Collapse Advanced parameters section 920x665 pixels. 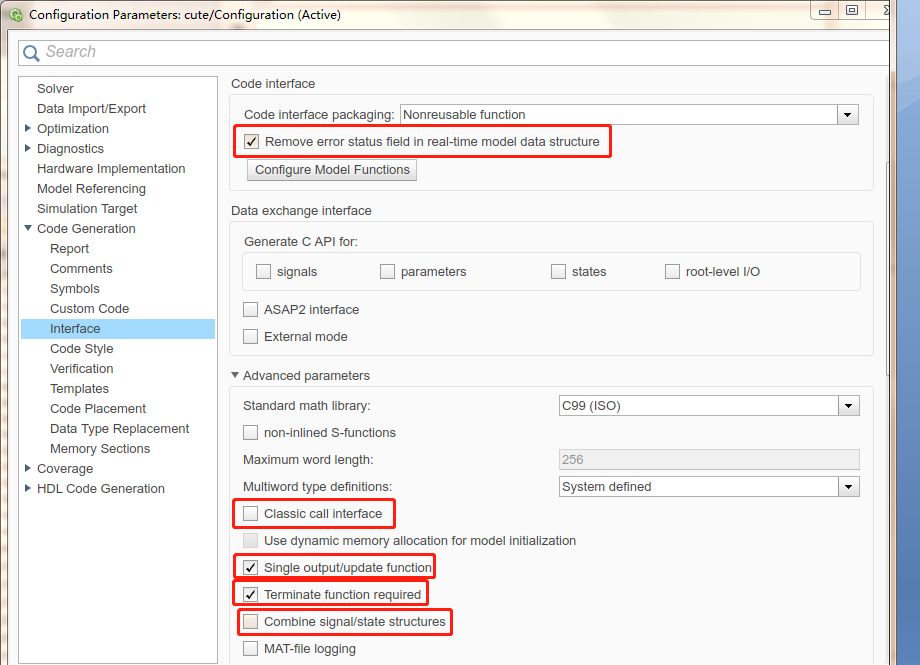235,375
